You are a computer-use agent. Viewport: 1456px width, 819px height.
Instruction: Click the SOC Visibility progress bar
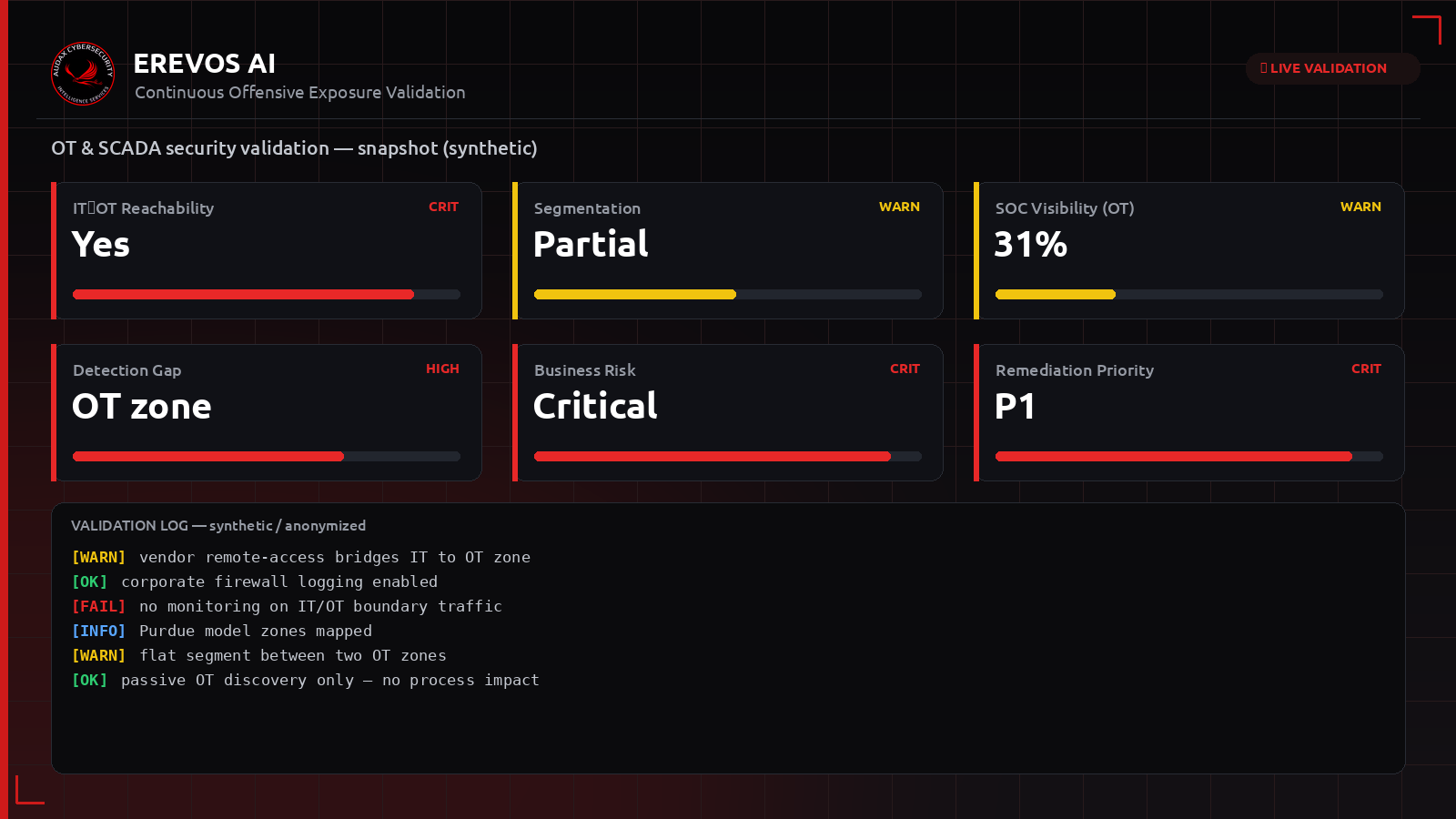pos(1189,294)
